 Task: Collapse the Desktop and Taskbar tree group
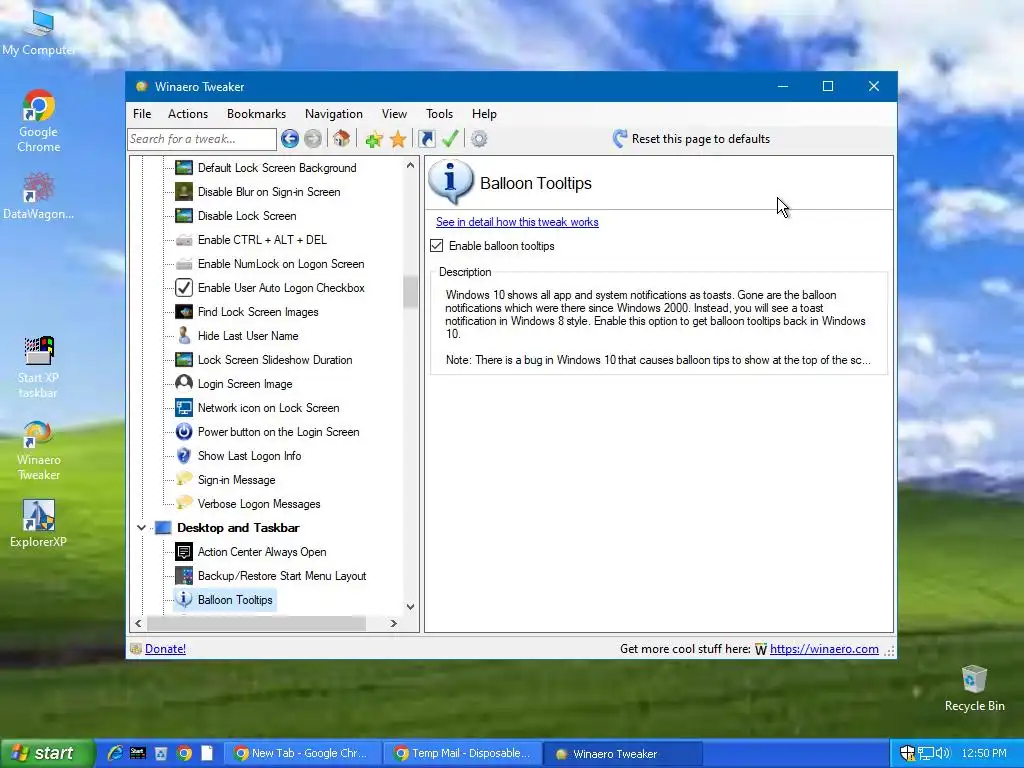141,528
